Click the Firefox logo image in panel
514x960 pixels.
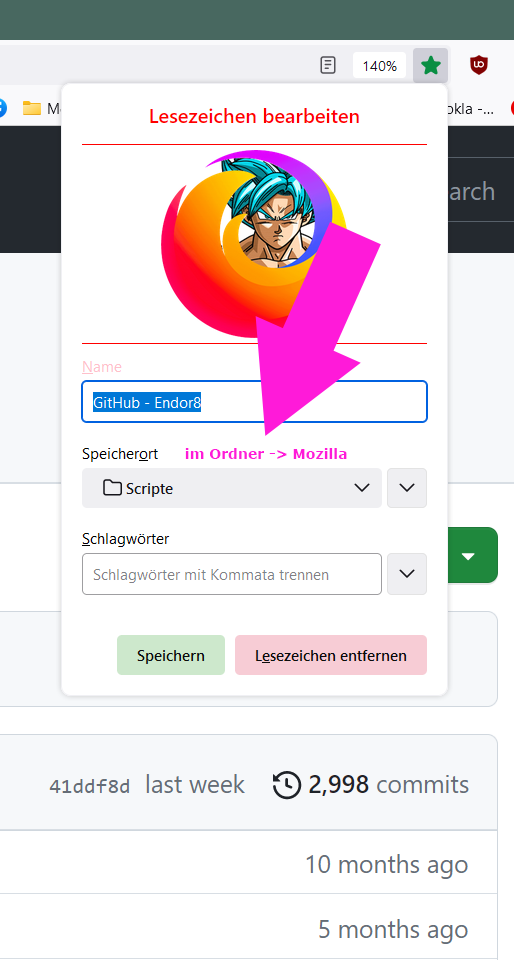coord(254,244)
